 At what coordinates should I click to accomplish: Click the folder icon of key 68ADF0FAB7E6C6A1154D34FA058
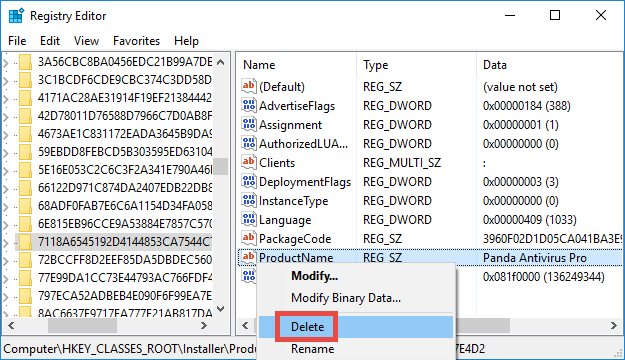click(25, 206)
